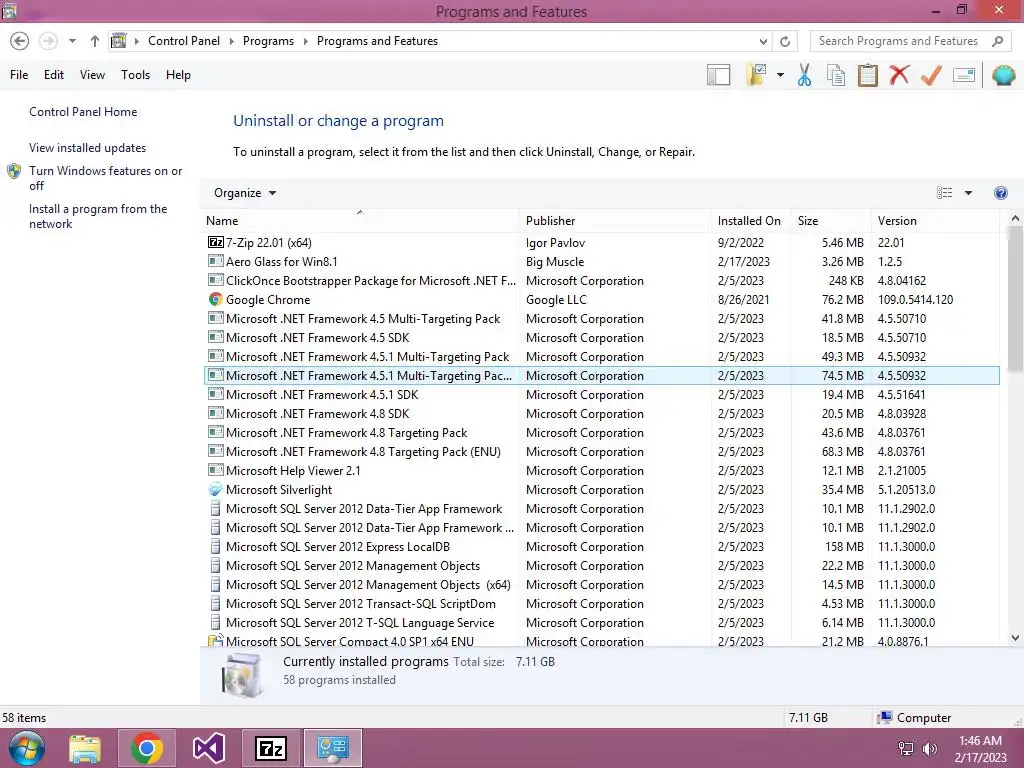Image resolution: width=1024 pixels, height=768 pixels.
Task: Click the Google Chrome list icon
Action: coord(215,299)
